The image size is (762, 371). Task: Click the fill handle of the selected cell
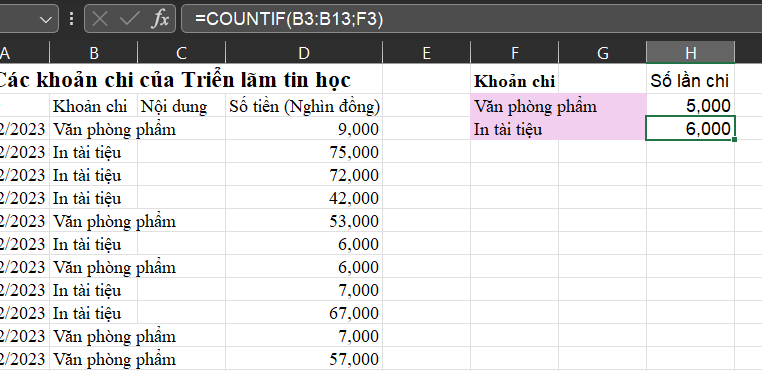[x=734, y=140]
